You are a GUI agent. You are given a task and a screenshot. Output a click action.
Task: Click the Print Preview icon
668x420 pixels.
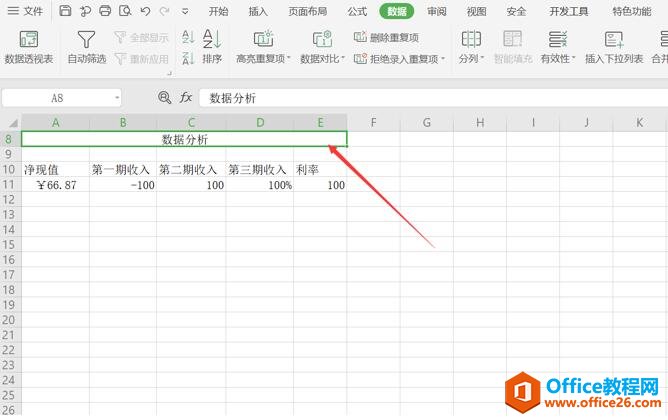125,11
